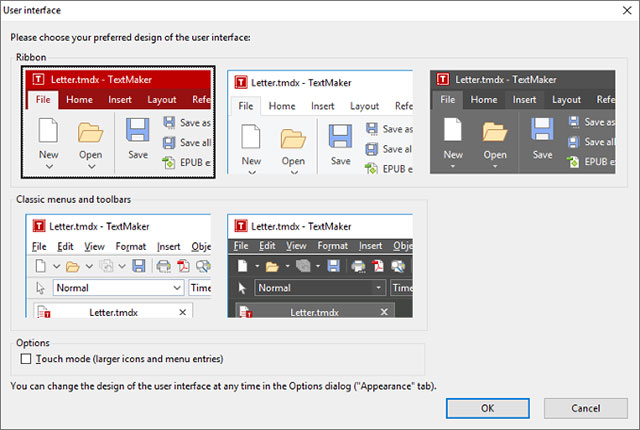Select the light classic menus preview
Viewport: 640px width, 430px height.
[118, 266]
